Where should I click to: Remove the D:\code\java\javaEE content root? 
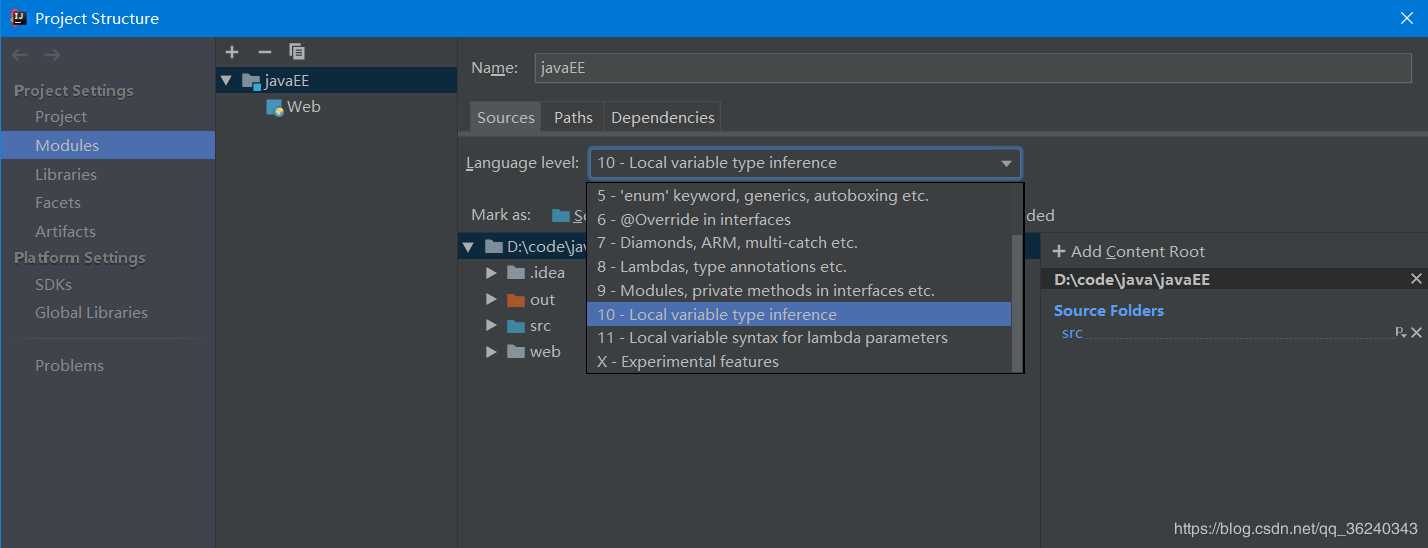[x=1416, y=279]
